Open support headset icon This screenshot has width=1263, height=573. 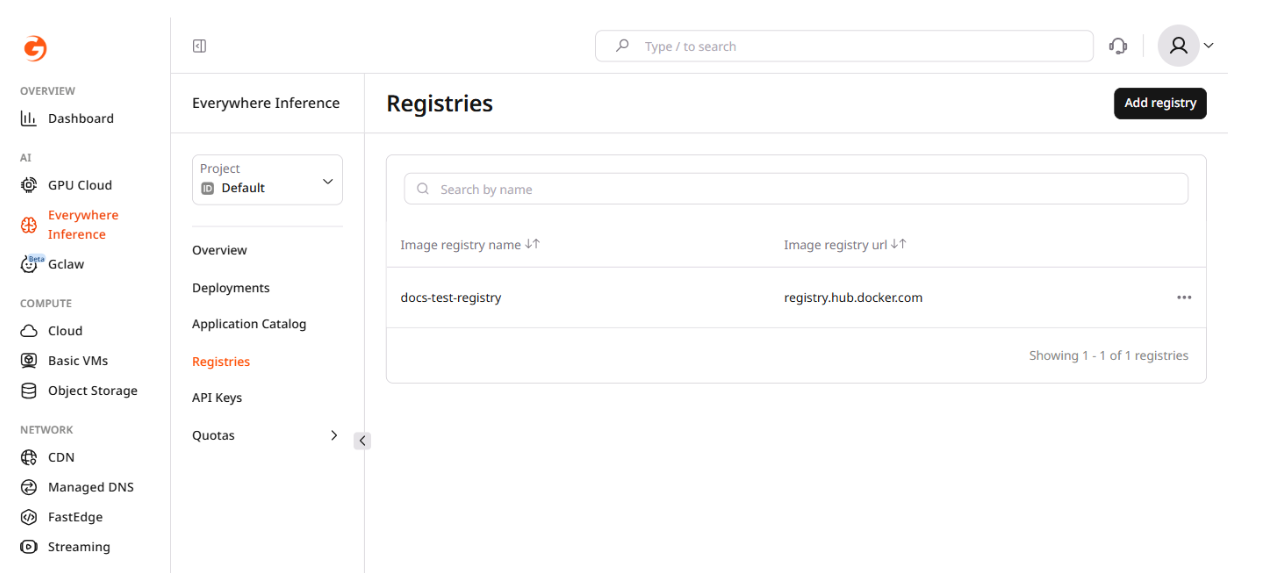coord(1118,46)
